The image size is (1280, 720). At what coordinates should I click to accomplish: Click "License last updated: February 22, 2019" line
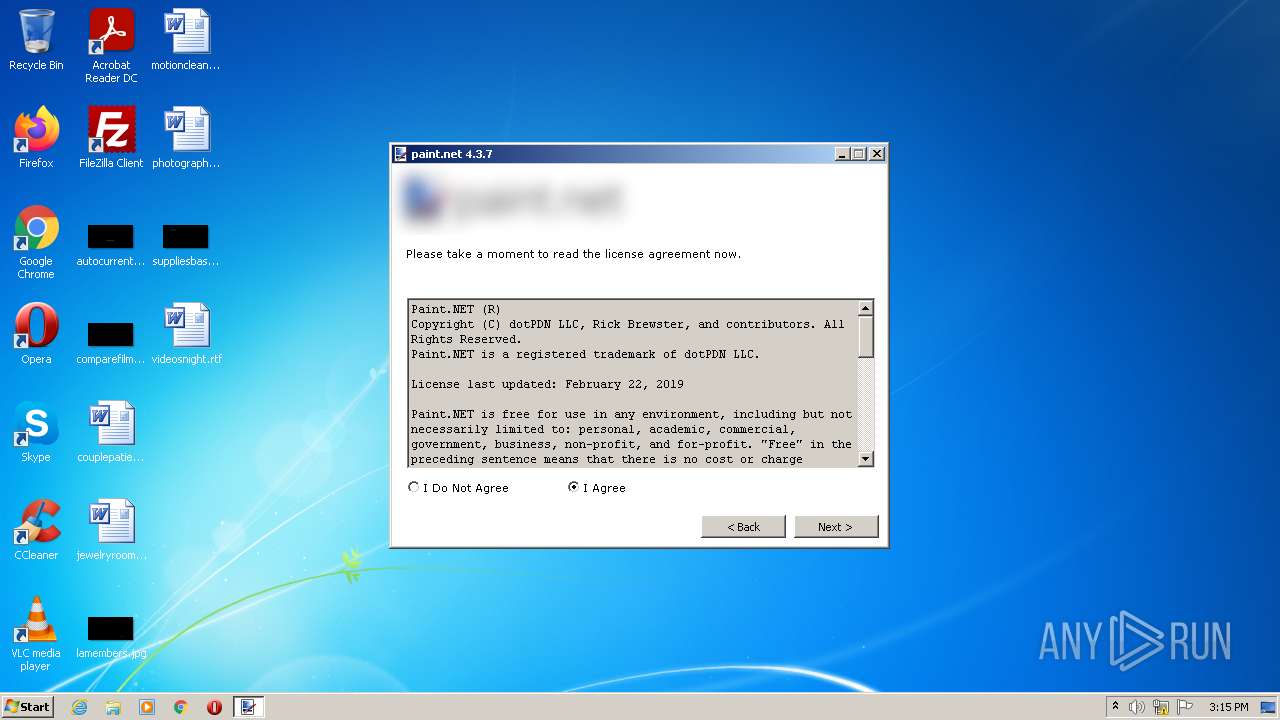(547, 384)
